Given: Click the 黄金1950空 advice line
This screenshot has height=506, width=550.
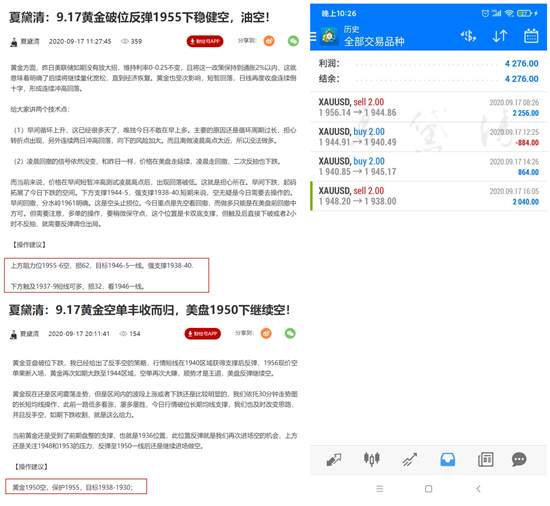Looking at the screenshot, I should click(73, 487).
